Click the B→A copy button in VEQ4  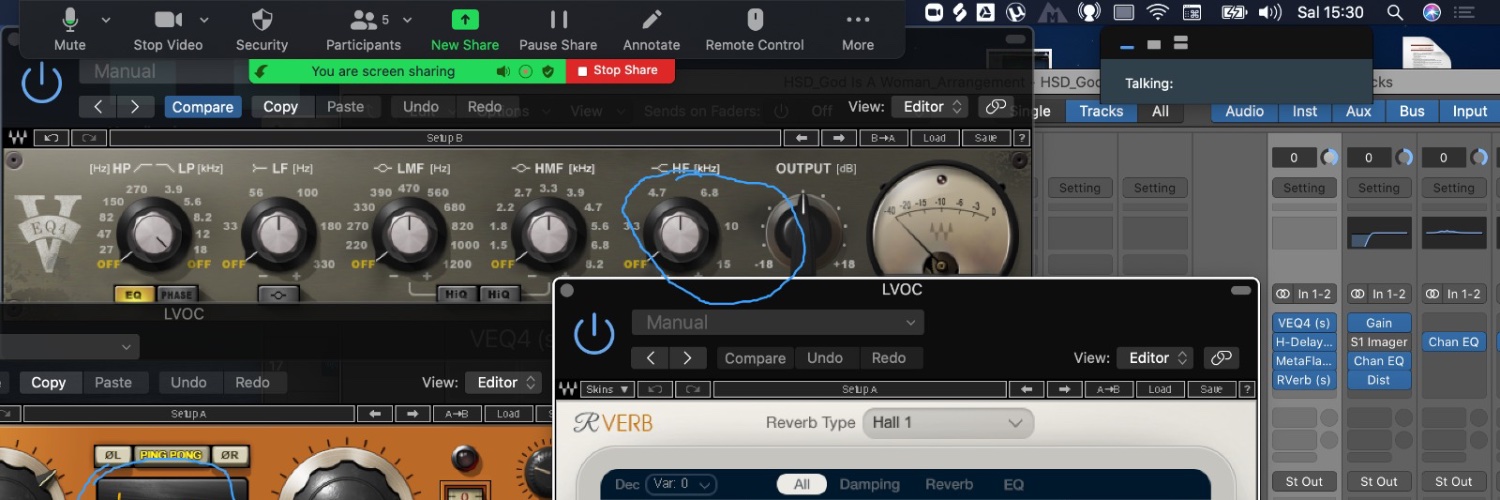tap(883, 138)
